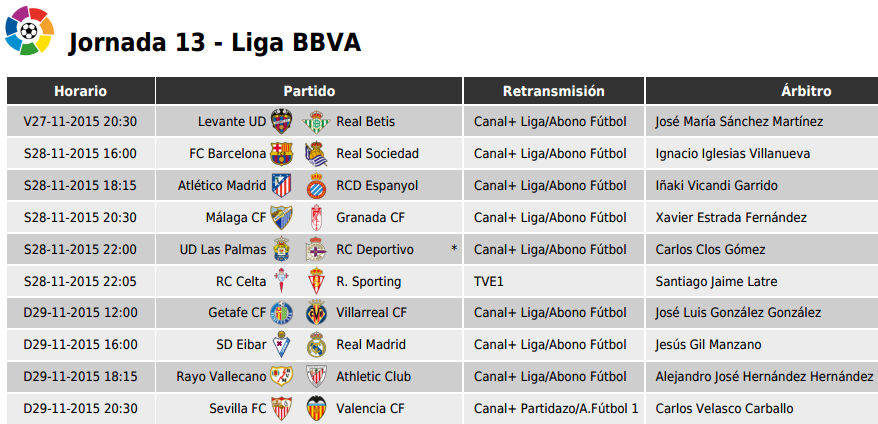Click the La Liga logo icon
Viewport: 878px width, 424px height.
tap(30, 30)
